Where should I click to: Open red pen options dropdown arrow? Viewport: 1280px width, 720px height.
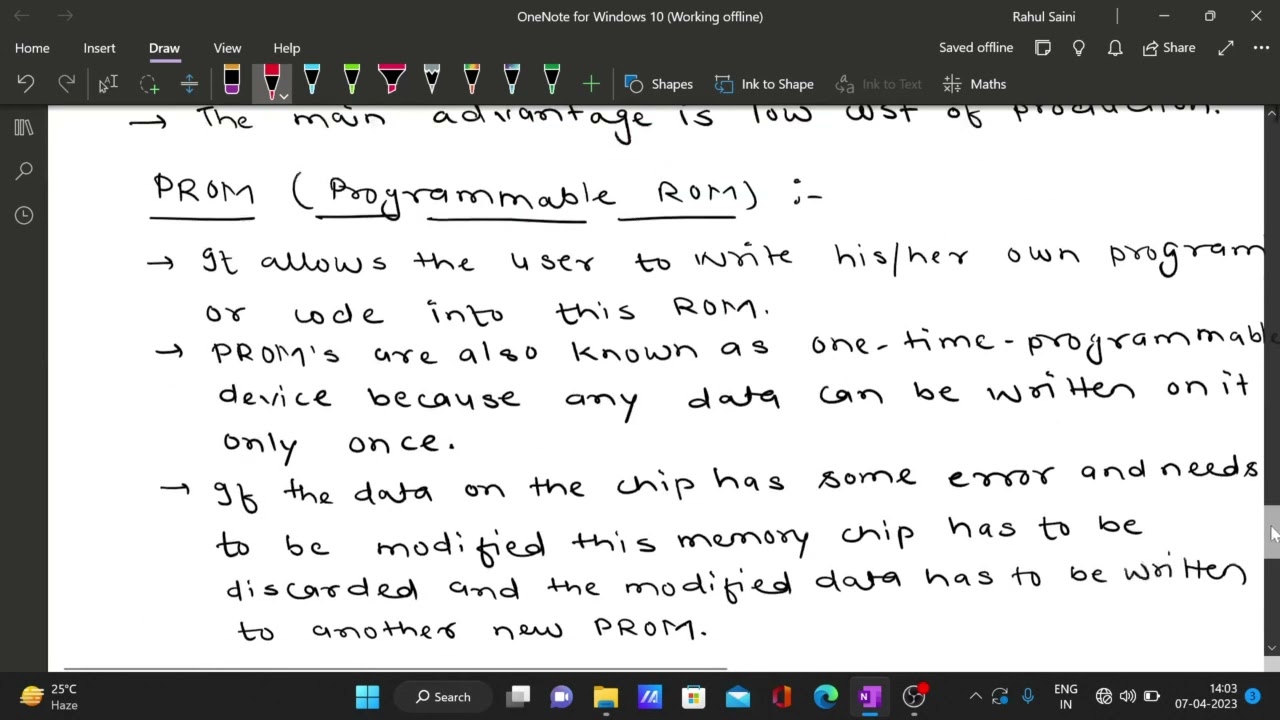pos(284,96)
